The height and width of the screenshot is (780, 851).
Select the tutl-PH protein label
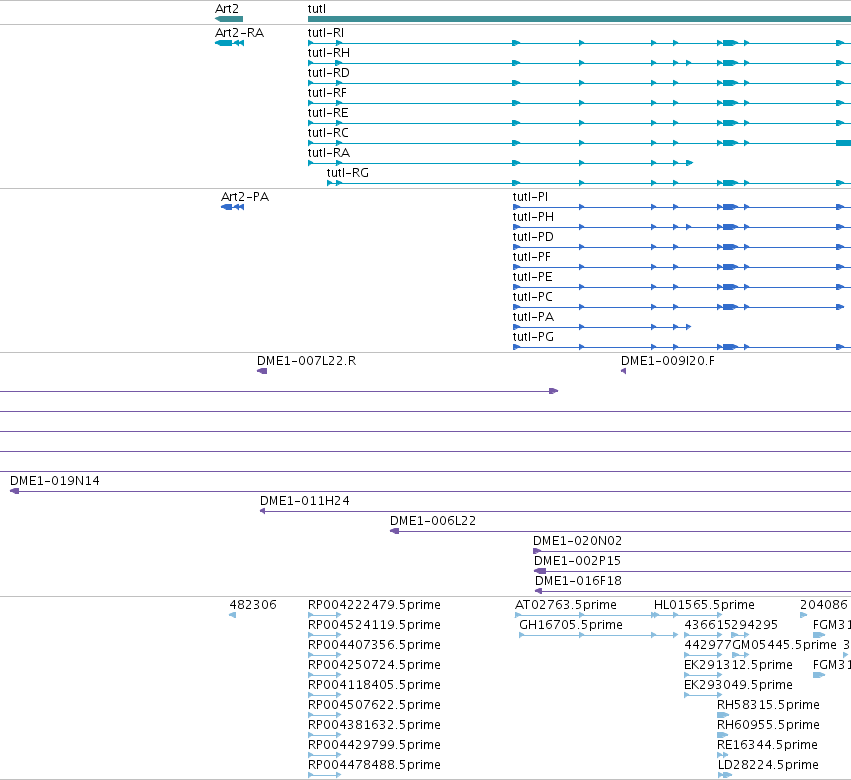[x=534, y=217]
